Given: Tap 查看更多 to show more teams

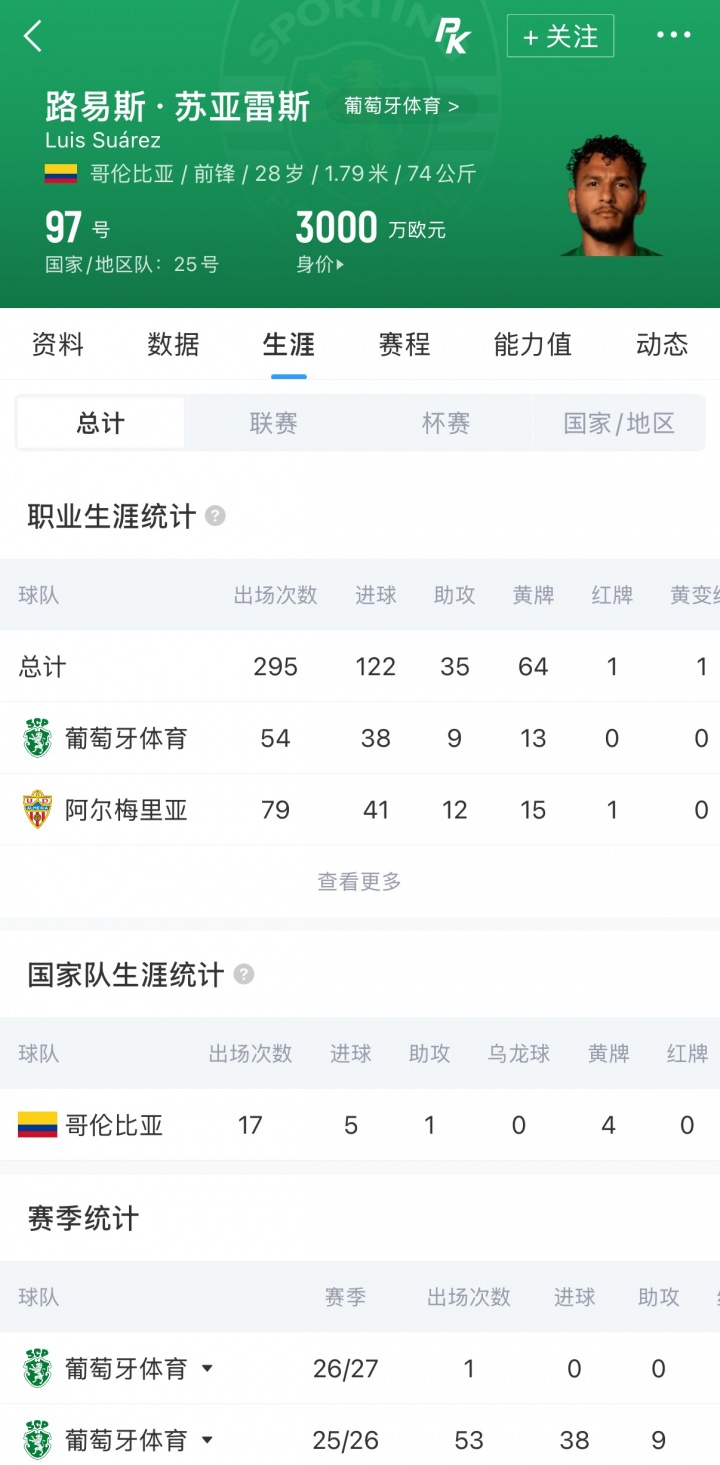Looking at the screenshot, I should pyautogui.click(x=360, y=881).
